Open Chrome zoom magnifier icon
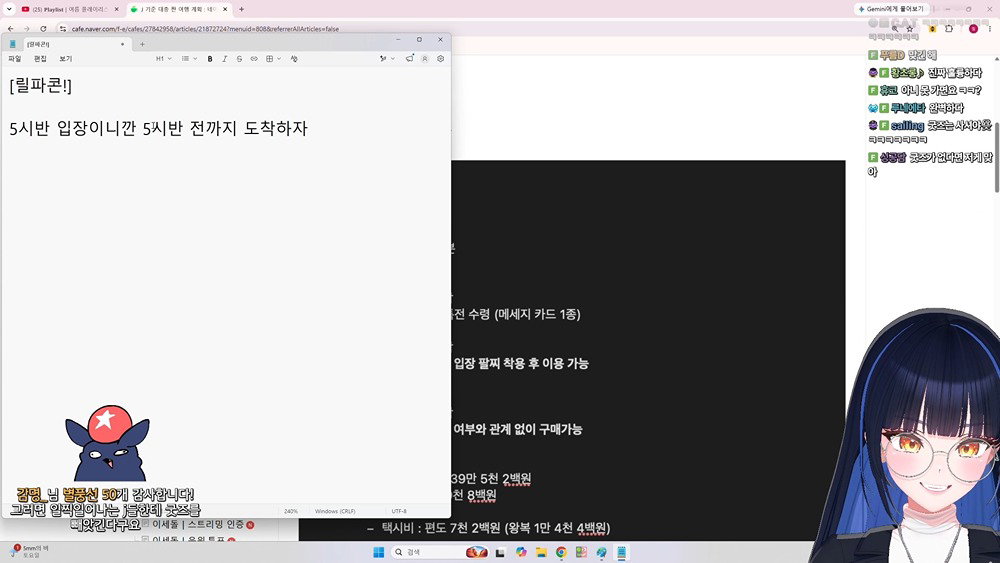The height and width of the screenshot is (563, 1000). coord(895,29)
